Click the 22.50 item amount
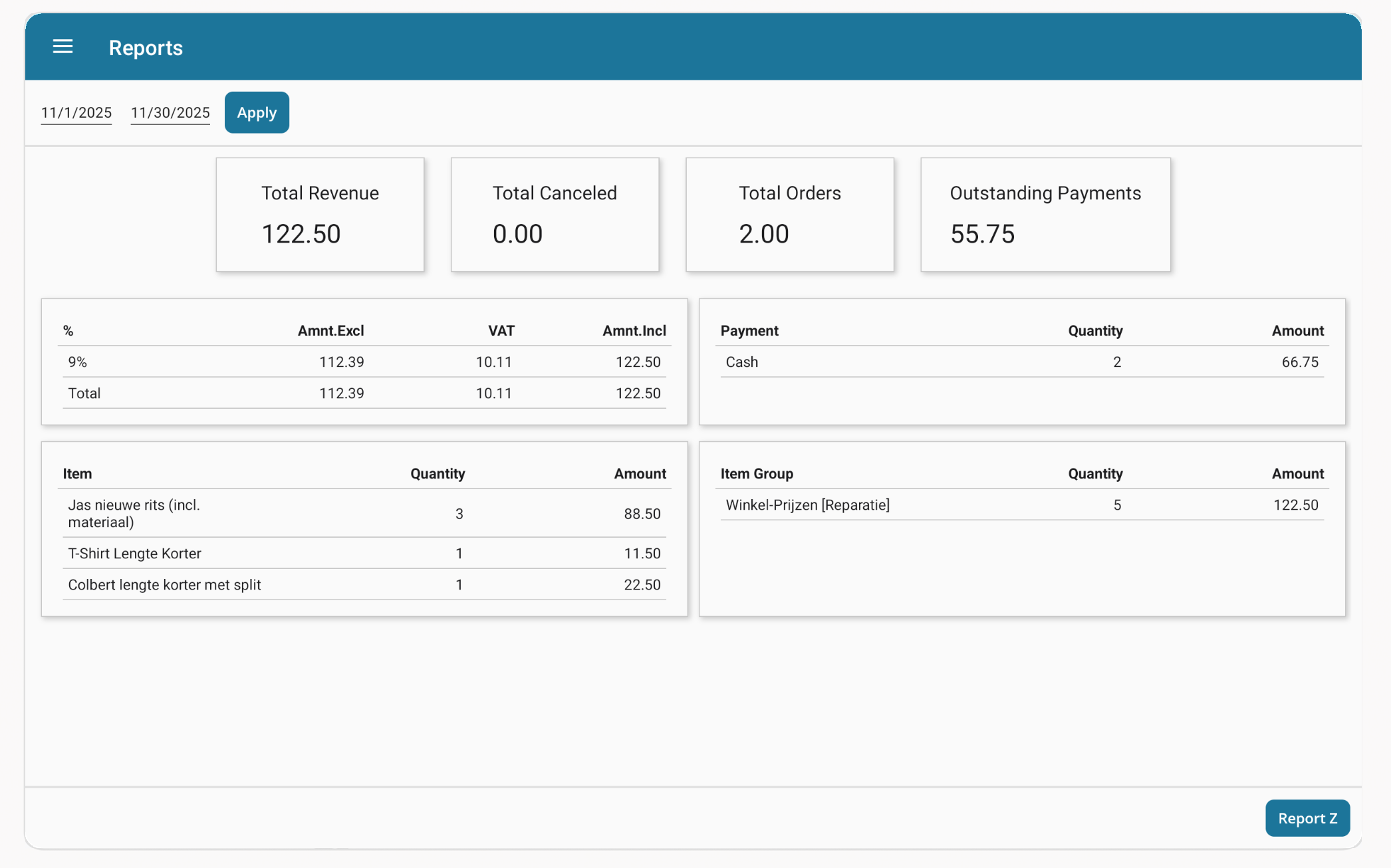The height and width of the screenshot is (868, 1391). click(642, 584)
